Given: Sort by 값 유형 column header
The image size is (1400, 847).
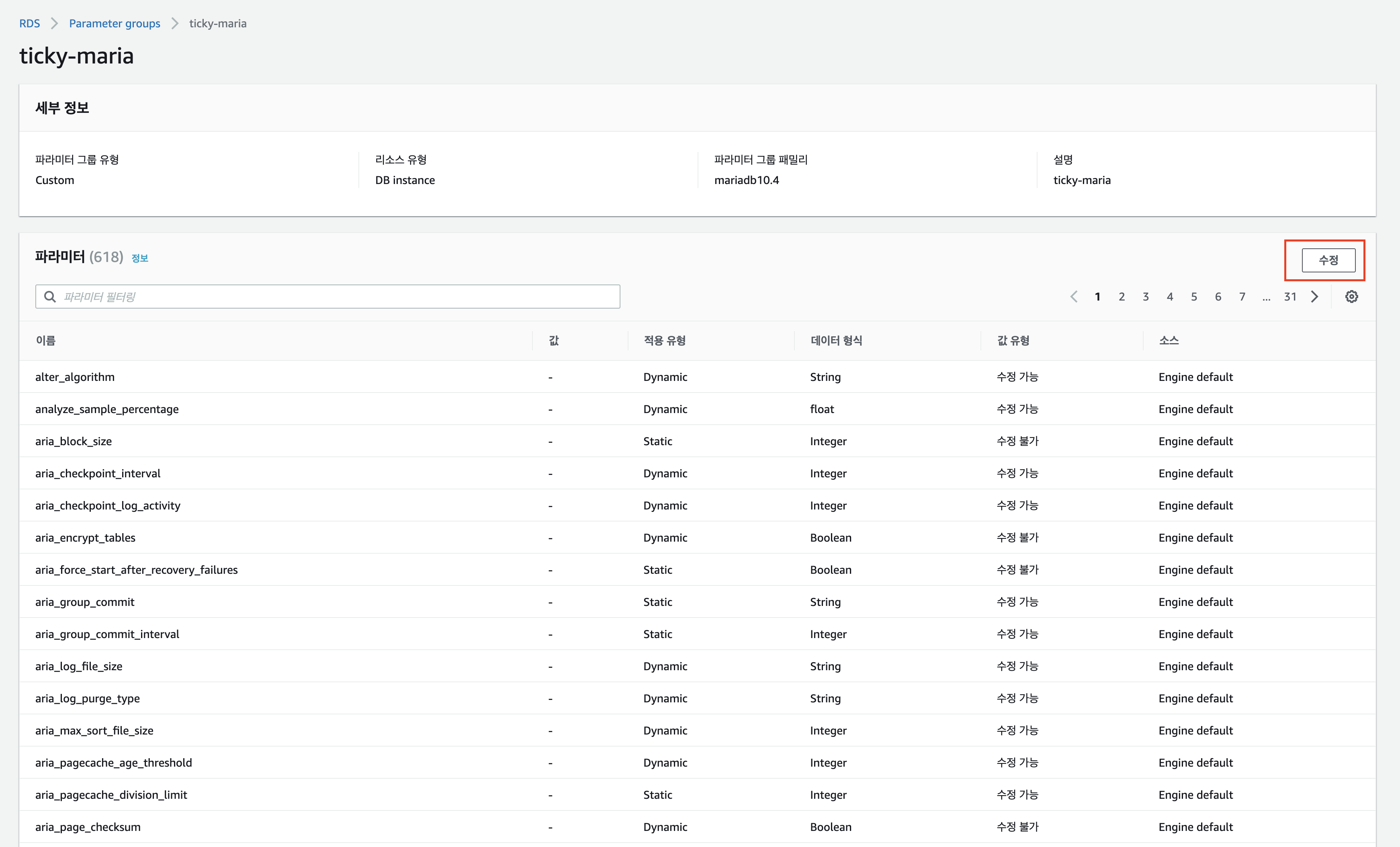Looking at the screenshot, I should pos(1013,340).
